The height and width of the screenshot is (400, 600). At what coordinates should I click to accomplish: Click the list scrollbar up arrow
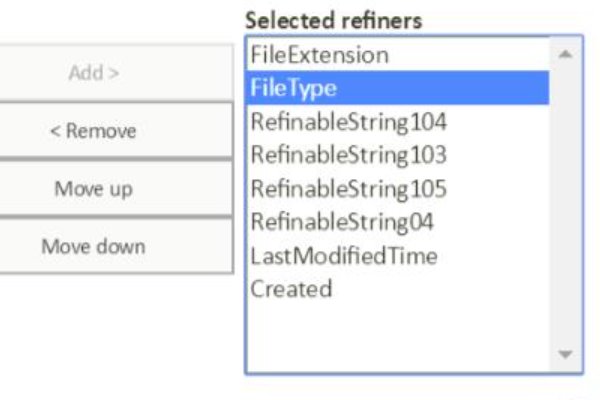[x=565, y=54]
